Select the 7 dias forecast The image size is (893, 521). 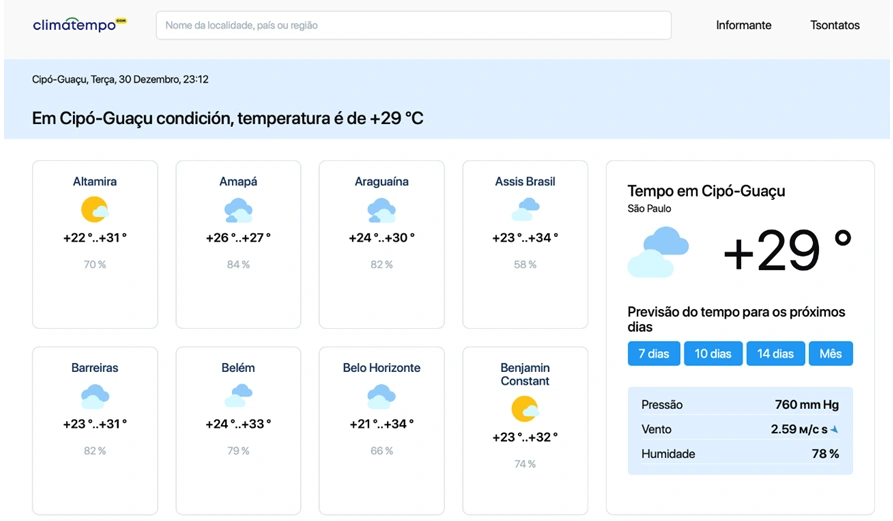tap(654, 354)
